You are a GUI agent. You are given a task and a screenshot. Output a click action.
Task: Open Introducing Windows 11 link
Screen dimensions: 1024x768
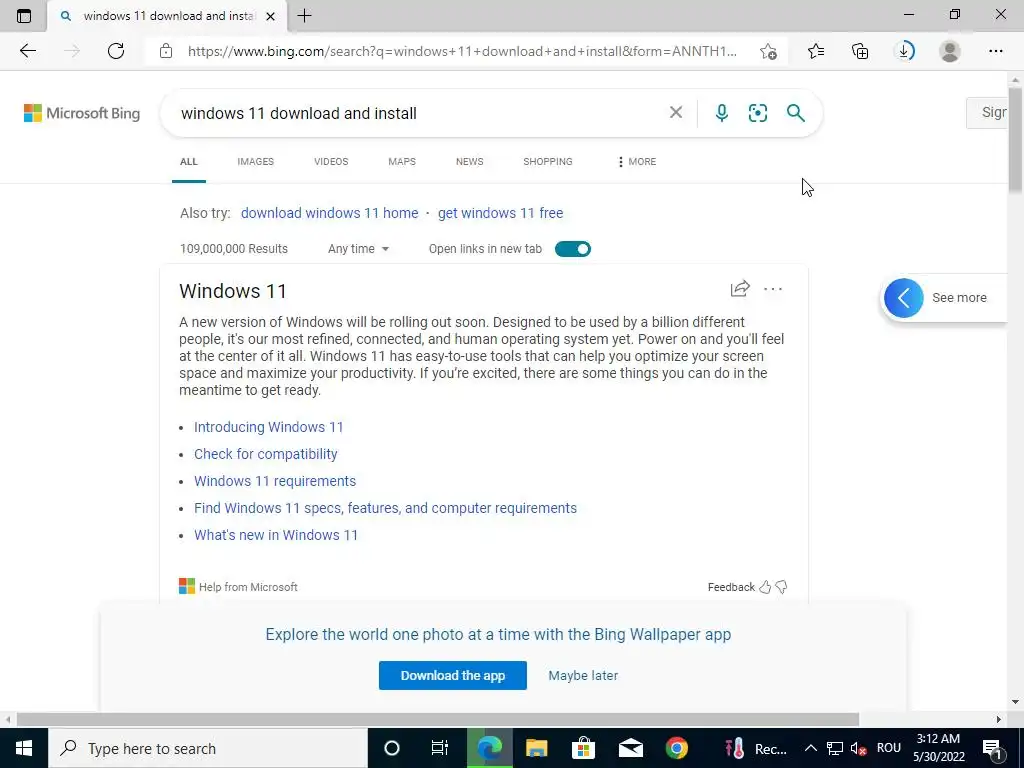(268, 427)
